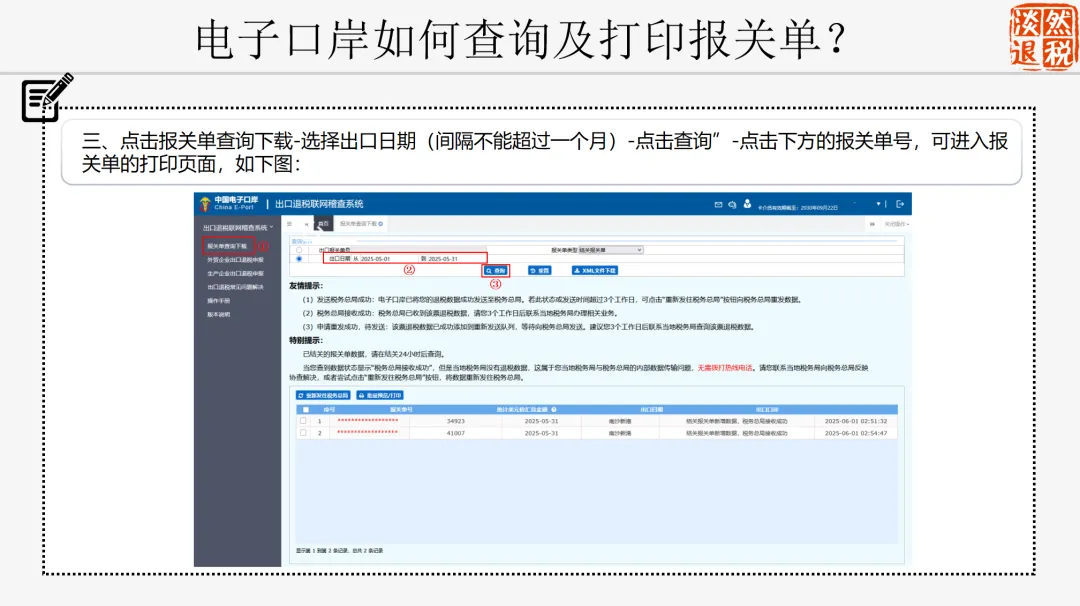Click the 报关单号 column header
The image size is (1080, 606).
[402, 410]
